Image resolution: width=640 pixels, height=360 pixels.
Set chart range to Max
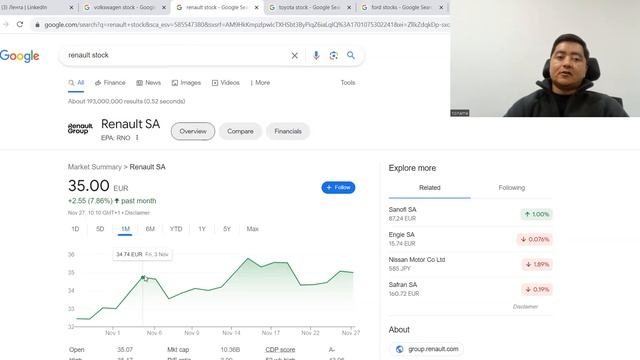[253, 229]
